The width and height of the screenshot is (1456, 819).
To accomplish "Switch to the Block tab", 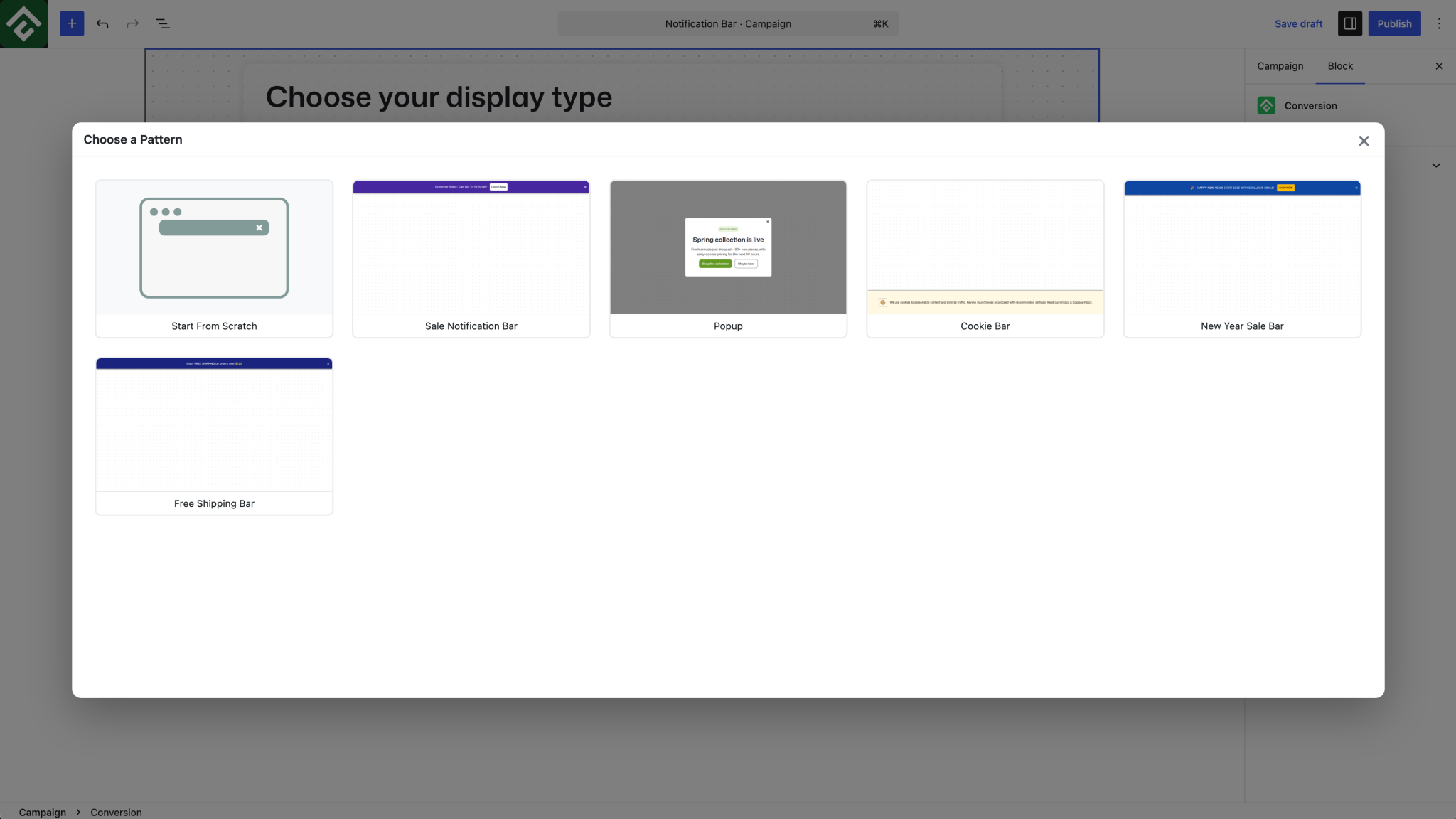I will coord(1340,66).
